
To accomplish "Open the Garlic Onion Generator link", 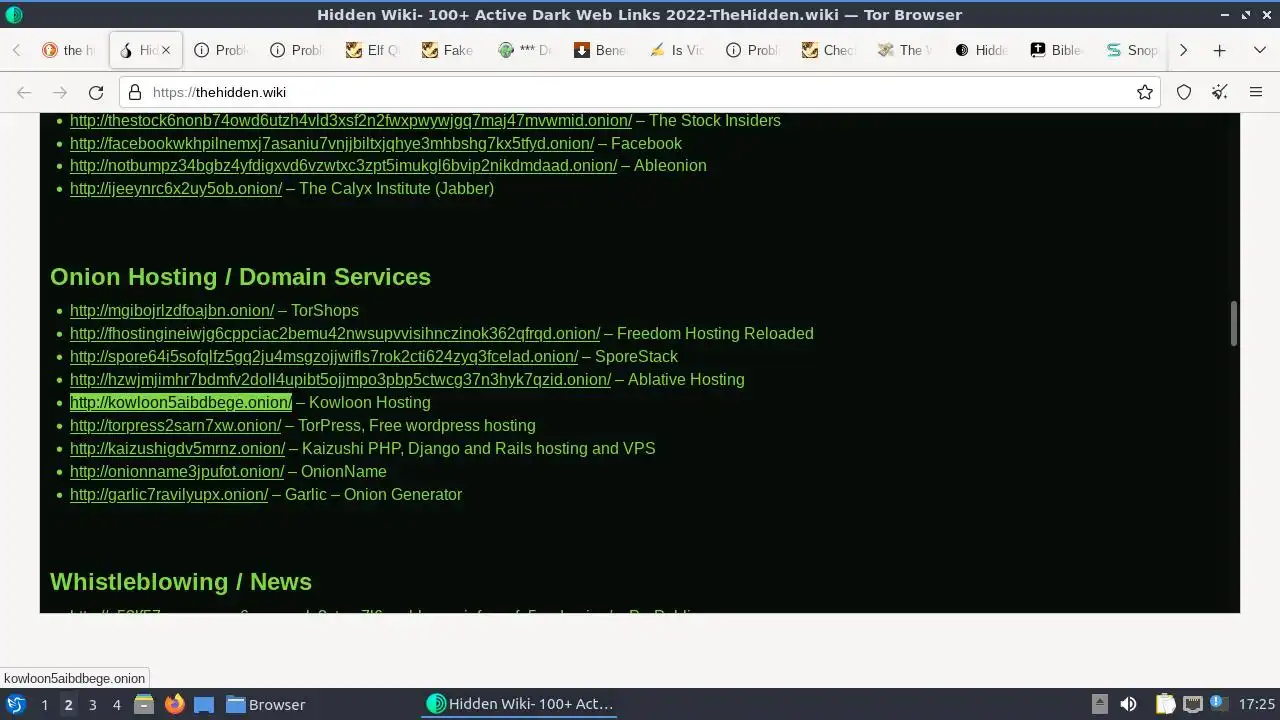I will click(x=169, y=495).
